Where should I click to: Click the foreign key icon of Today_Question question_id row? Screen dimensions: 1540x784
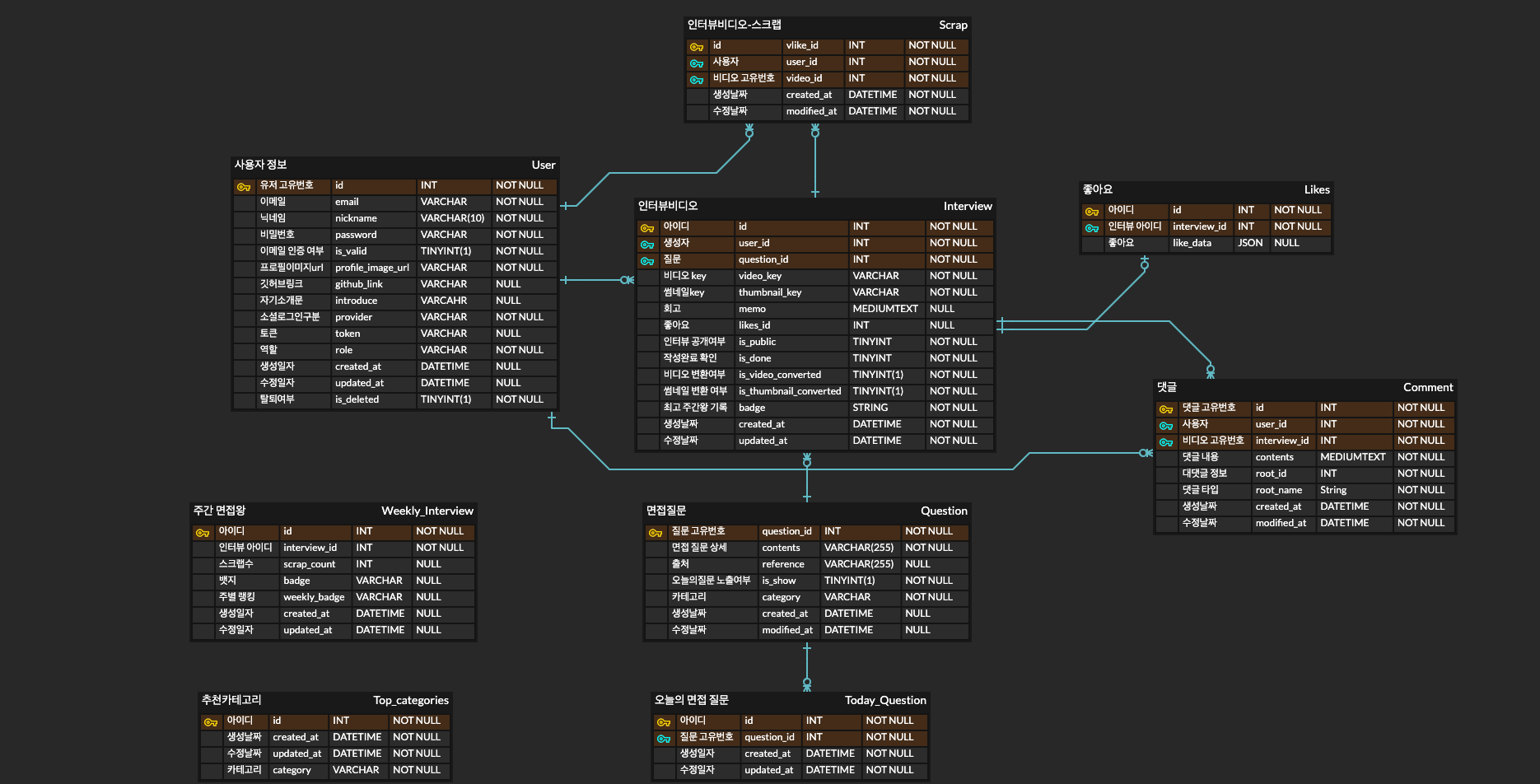[664, 739]
